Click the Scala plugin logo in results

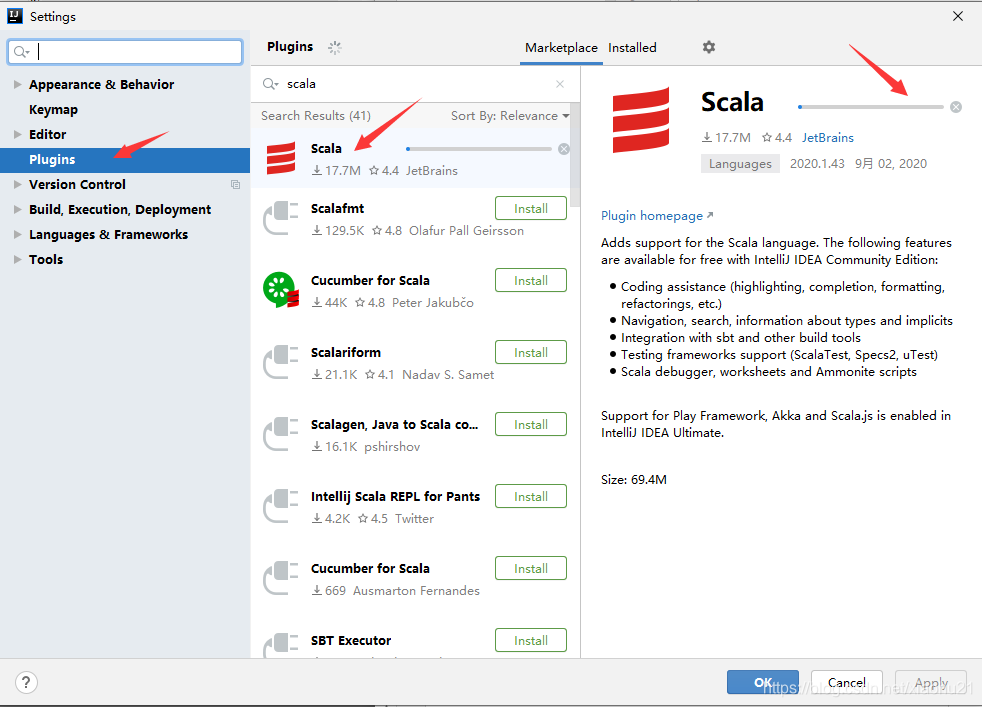click(x=281, y=158)
